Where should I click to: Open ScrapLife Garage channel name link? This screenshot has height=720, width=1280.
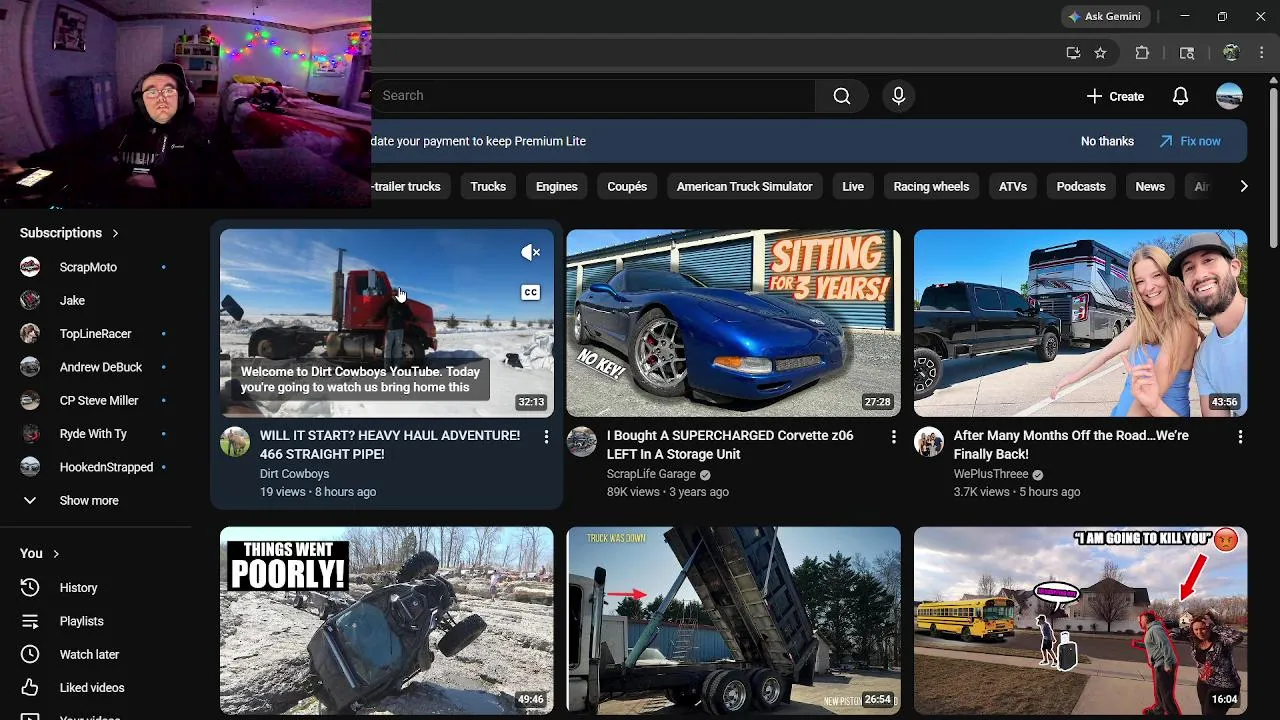point(651,474)
